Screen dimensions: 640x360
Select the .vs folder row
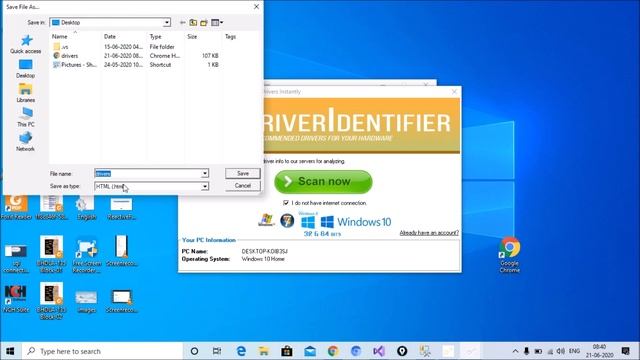[x=136, y=47]
